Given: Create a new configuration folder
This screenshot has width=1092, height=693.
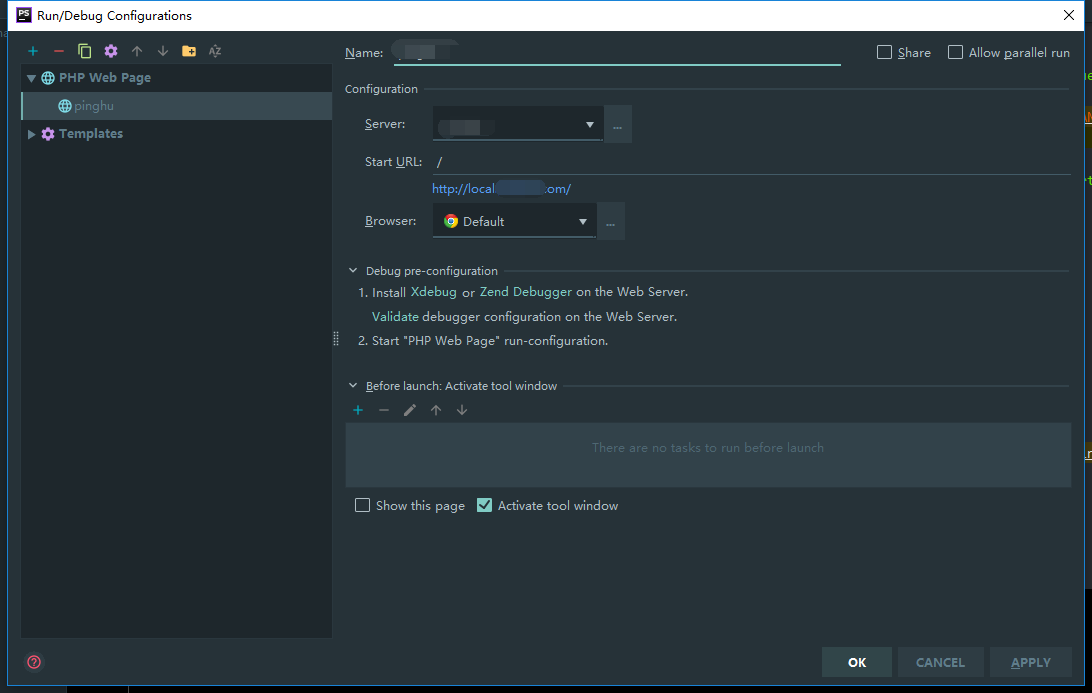Looking at the screenshot, I should [189, 51].
